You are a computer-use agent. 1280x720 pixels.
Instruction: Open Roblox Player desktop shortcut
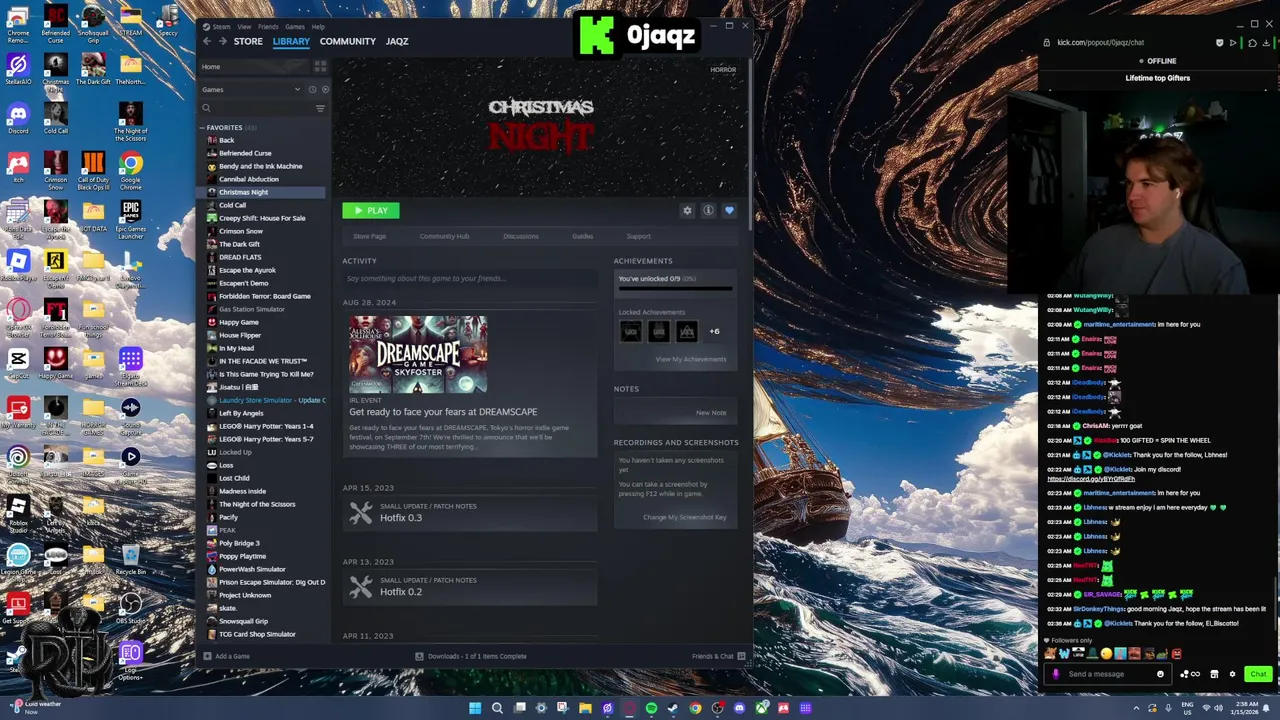pyautogui.click(x=18, y=266)
